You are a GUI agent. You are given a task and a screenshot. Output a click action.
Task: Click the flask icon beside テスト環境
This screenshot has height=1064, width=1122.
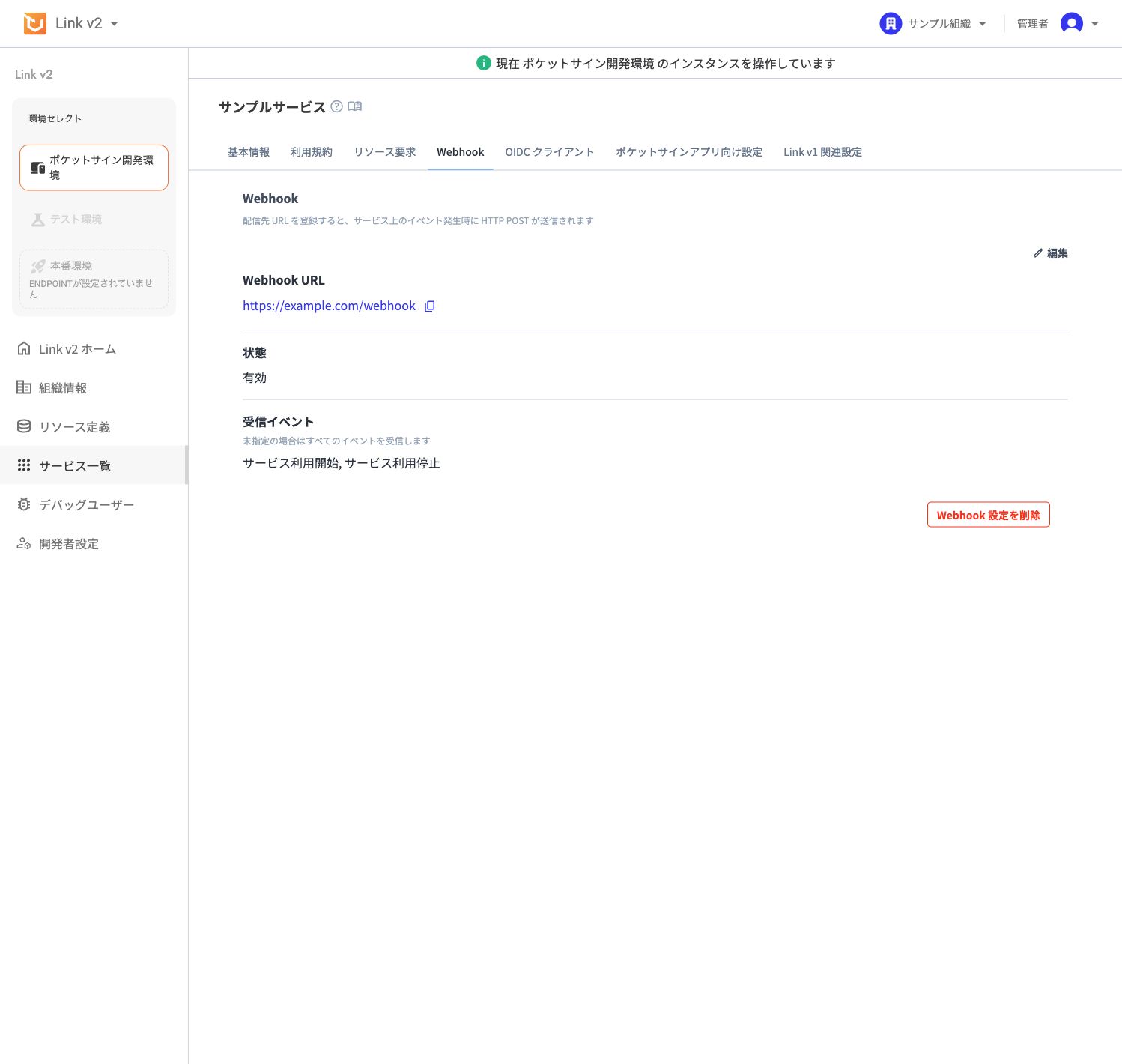[38, 220]
